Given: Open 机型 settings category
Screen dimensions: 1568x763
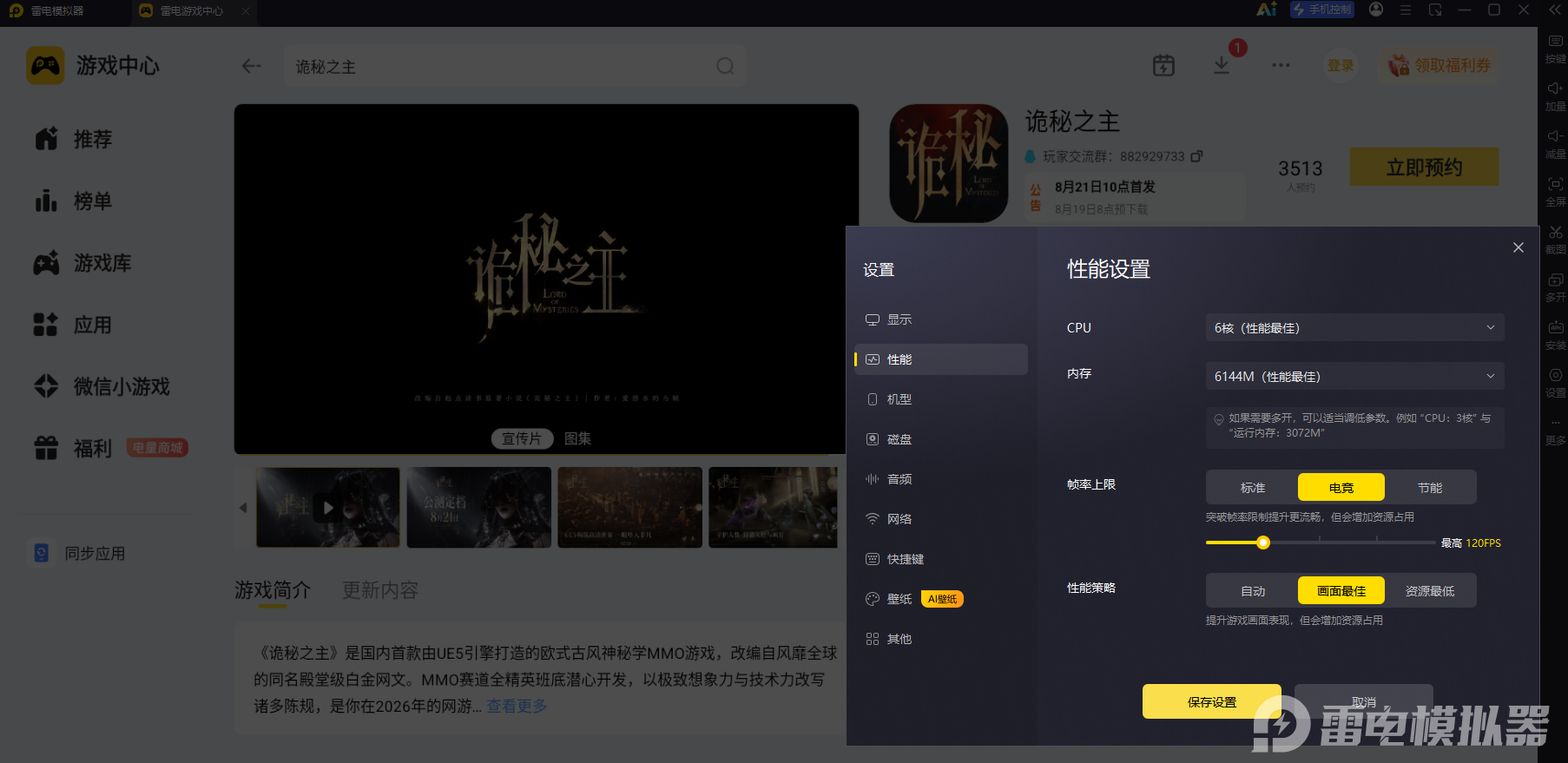Looking at the screenshot, I should tap(941, 399).
